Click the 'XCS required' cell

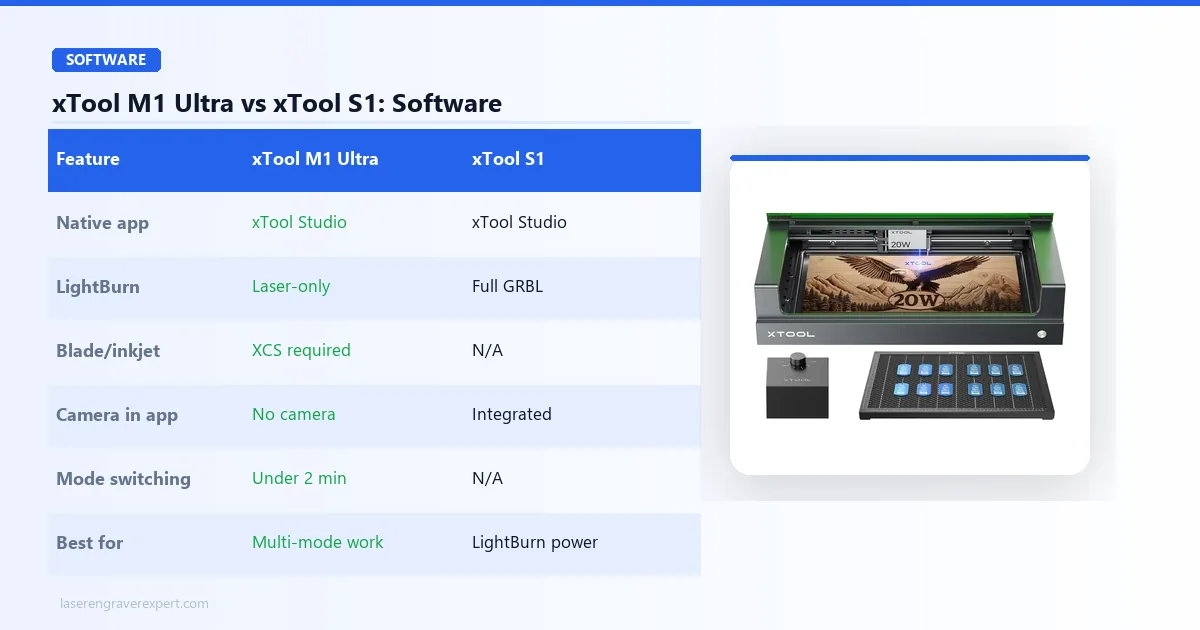[301, 350]
